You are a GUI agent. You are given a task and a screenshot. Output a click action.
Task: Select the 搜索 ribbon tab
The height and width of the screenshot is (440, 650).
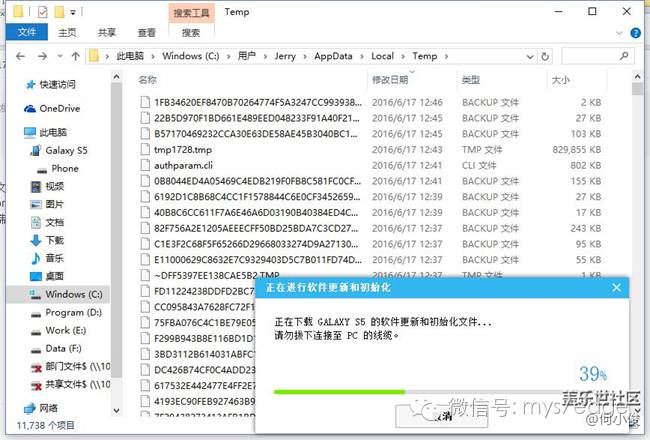pyautogui.click(x=191, y=32)
